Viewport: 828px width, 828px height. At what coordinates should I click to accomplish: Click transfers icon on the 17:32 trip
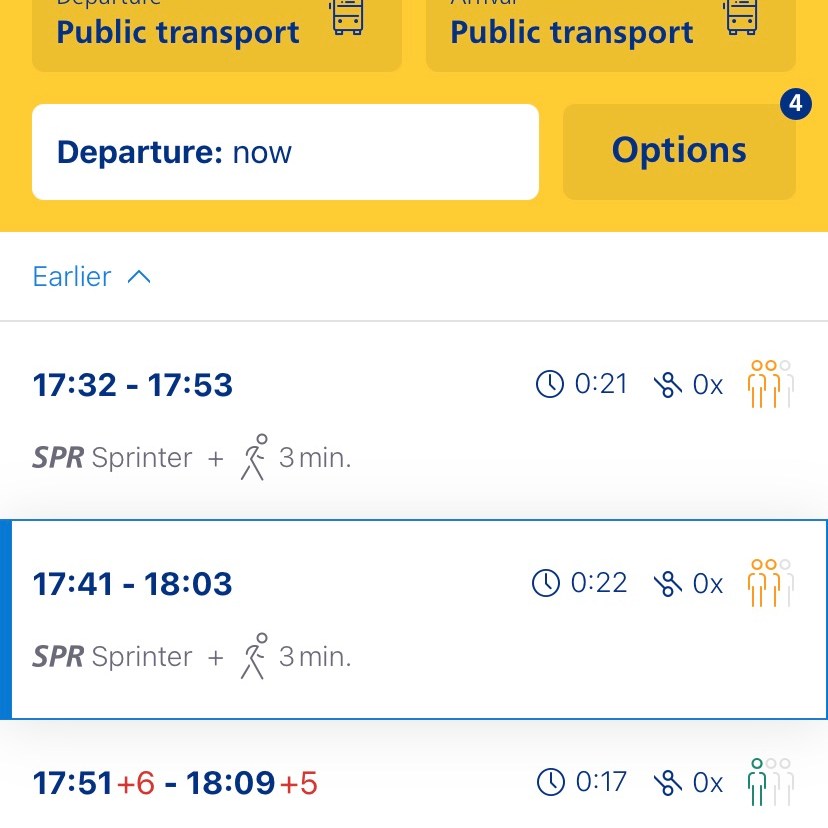667,385
